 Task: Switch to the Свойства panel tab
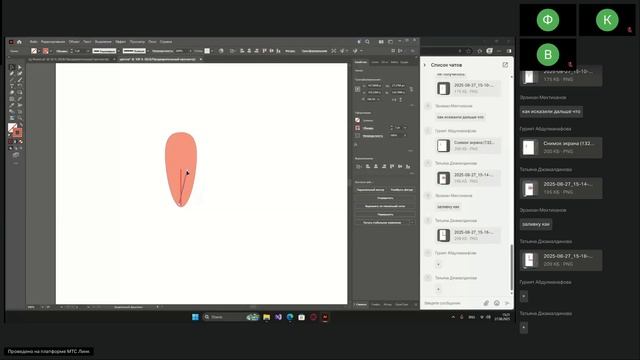361,62
